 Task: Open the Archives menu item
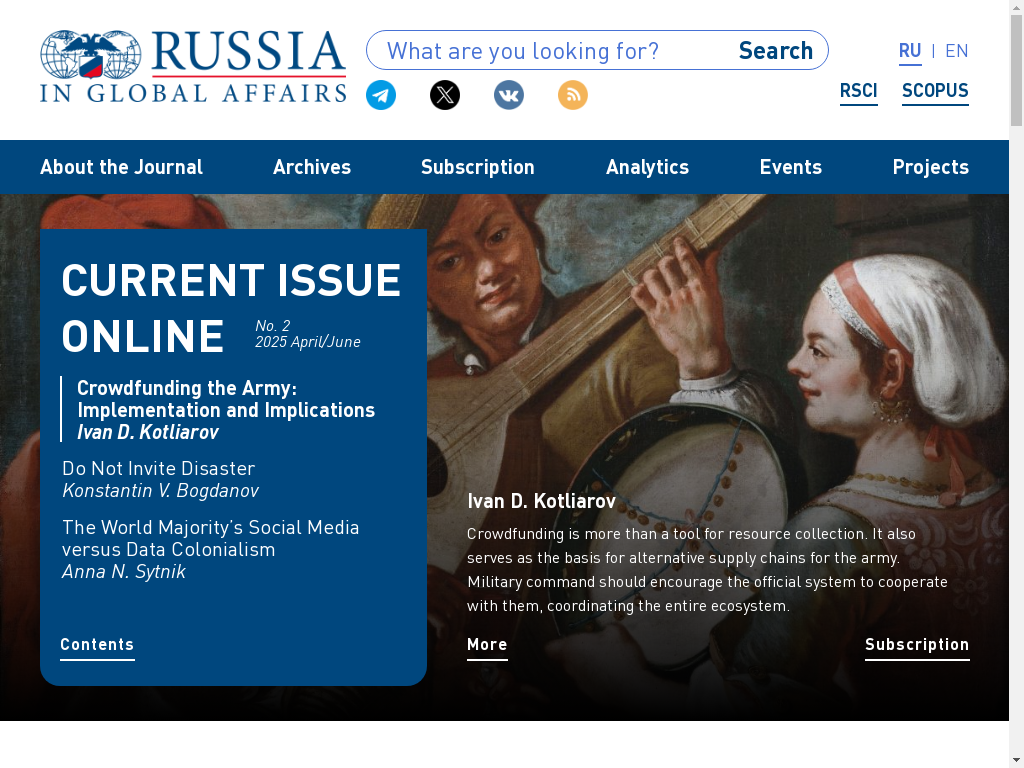tap(312, 167)
